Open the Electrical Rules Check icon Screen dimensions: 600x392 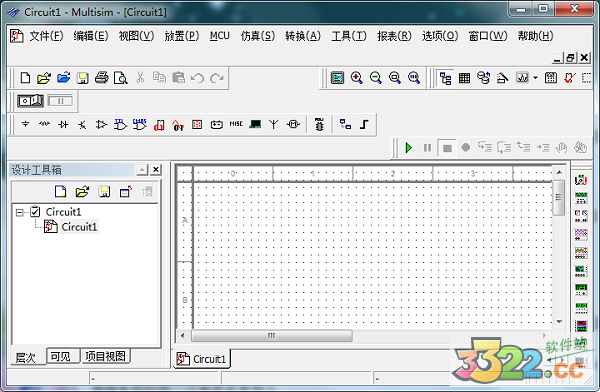[569, 78]
